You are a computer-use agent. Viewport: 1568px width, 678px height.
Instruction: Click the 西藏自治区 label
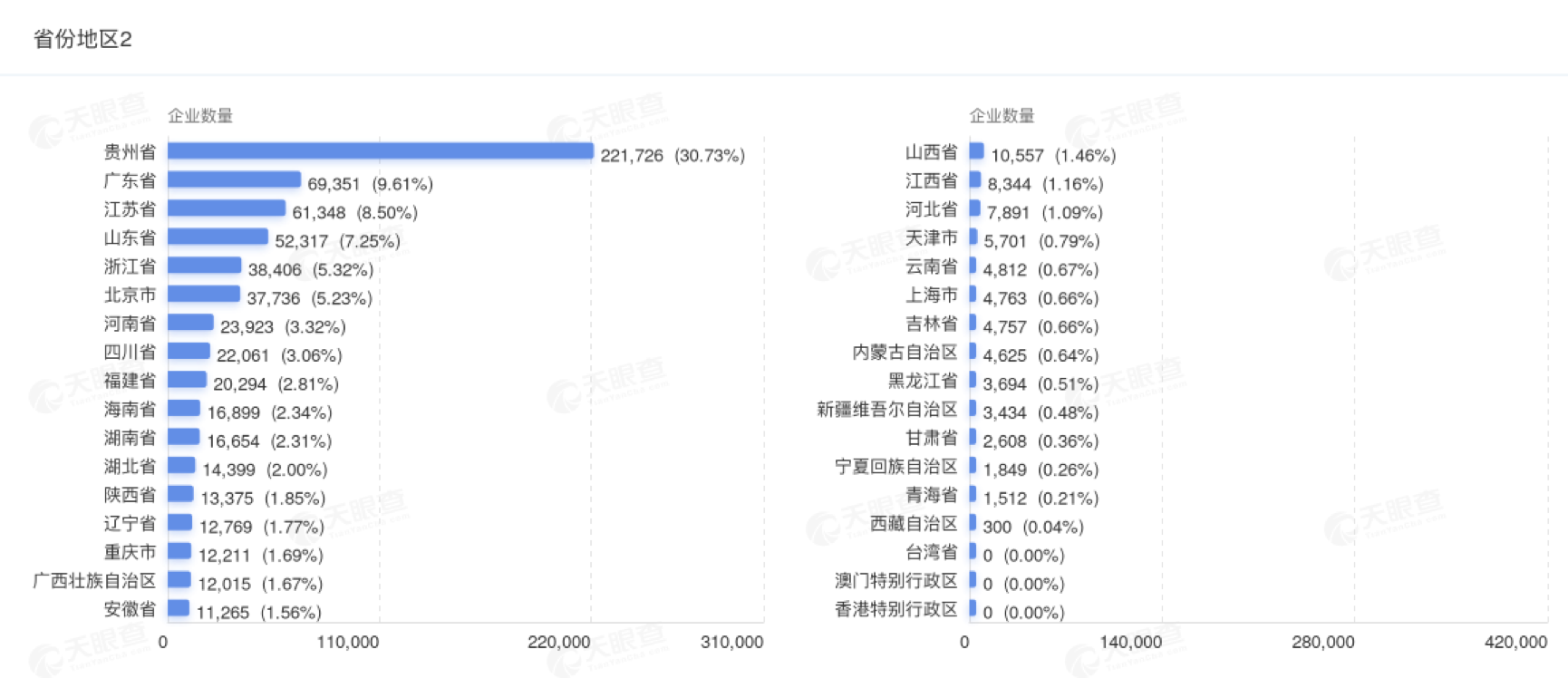(914, 524)
